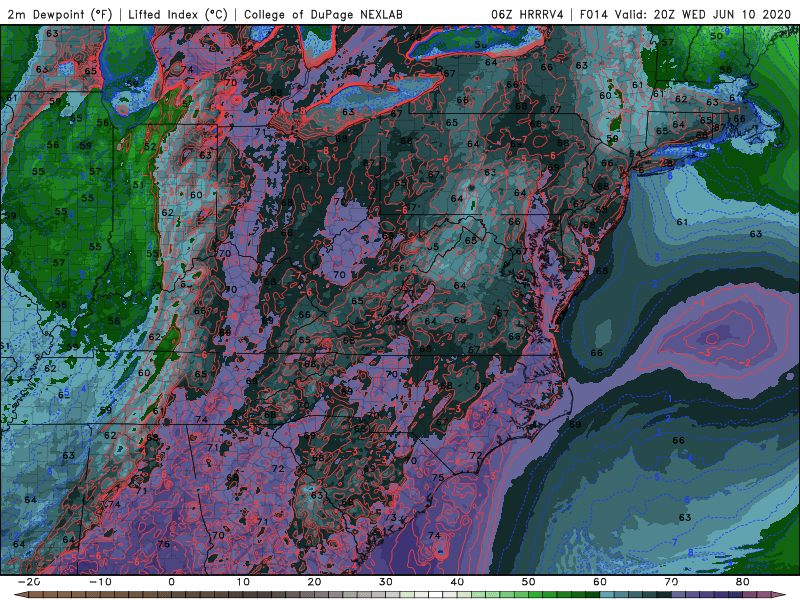Viewport: 800px width, 600px height.
Task: Click the '60' color scale label
Action: (600, 582)
